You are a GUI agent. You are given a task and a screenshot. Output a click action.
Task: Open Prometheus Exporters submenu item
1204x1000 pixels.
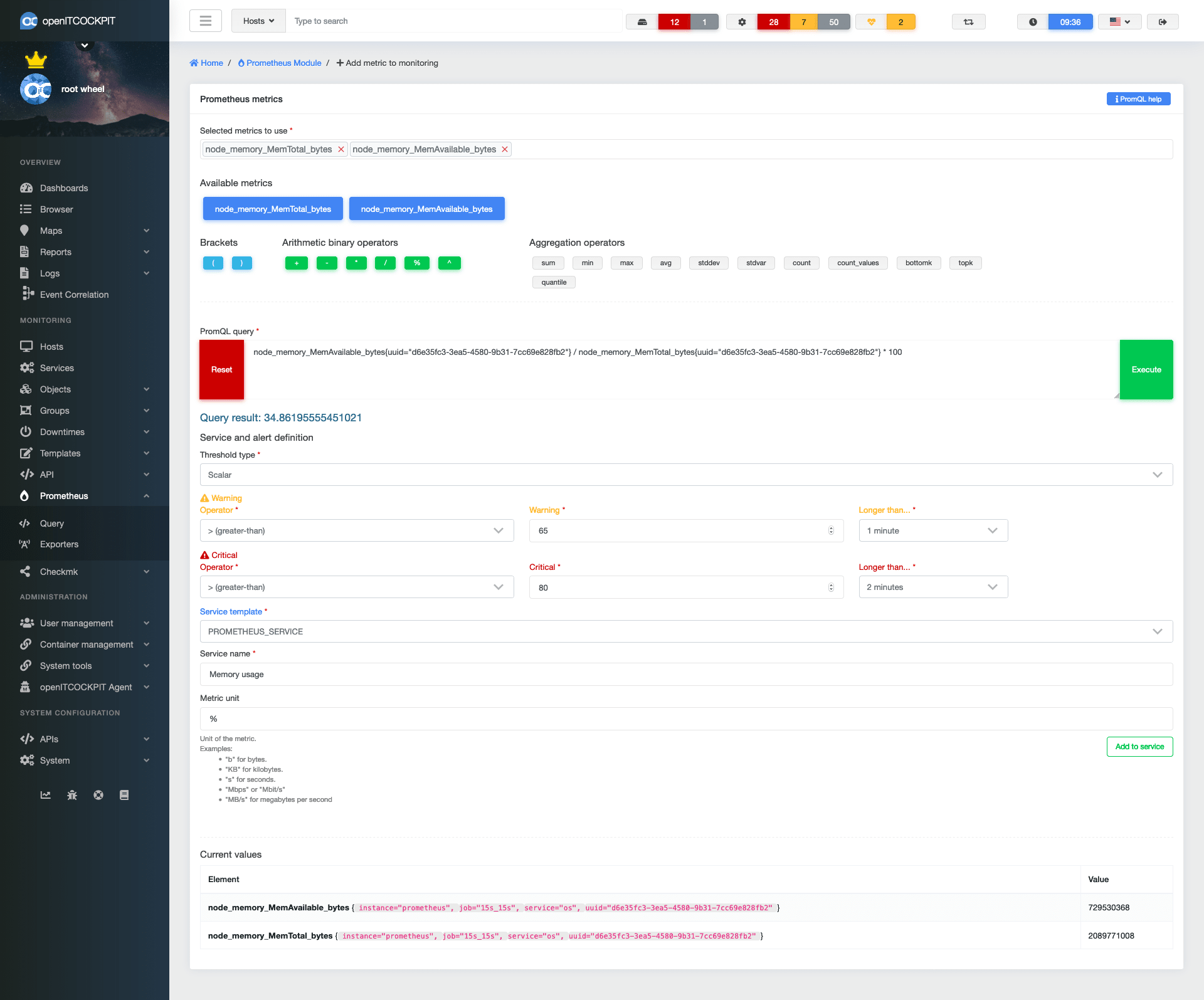pos(85,544)
